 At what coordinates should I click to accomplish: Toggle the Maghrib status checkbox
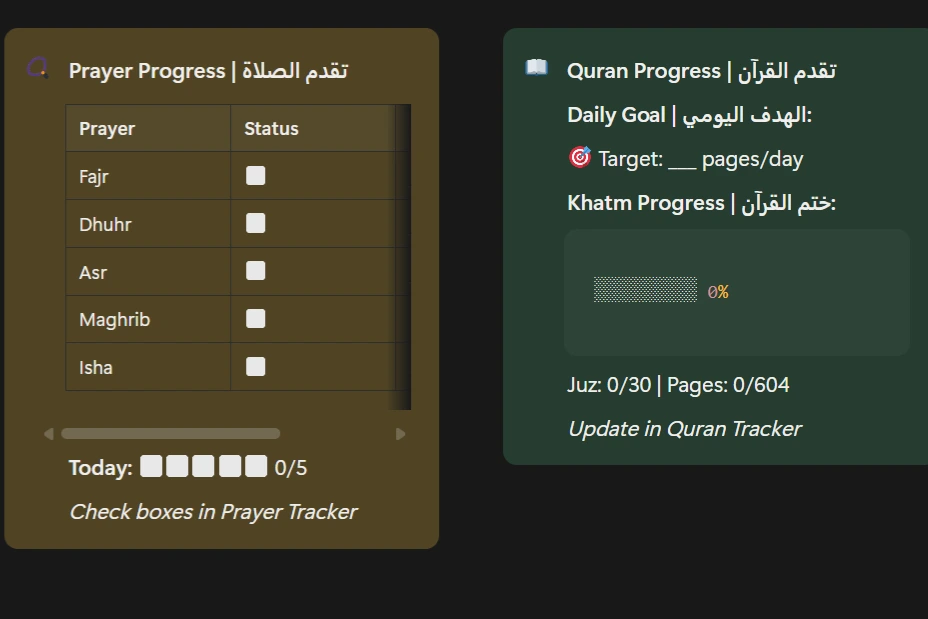[254, 318]
